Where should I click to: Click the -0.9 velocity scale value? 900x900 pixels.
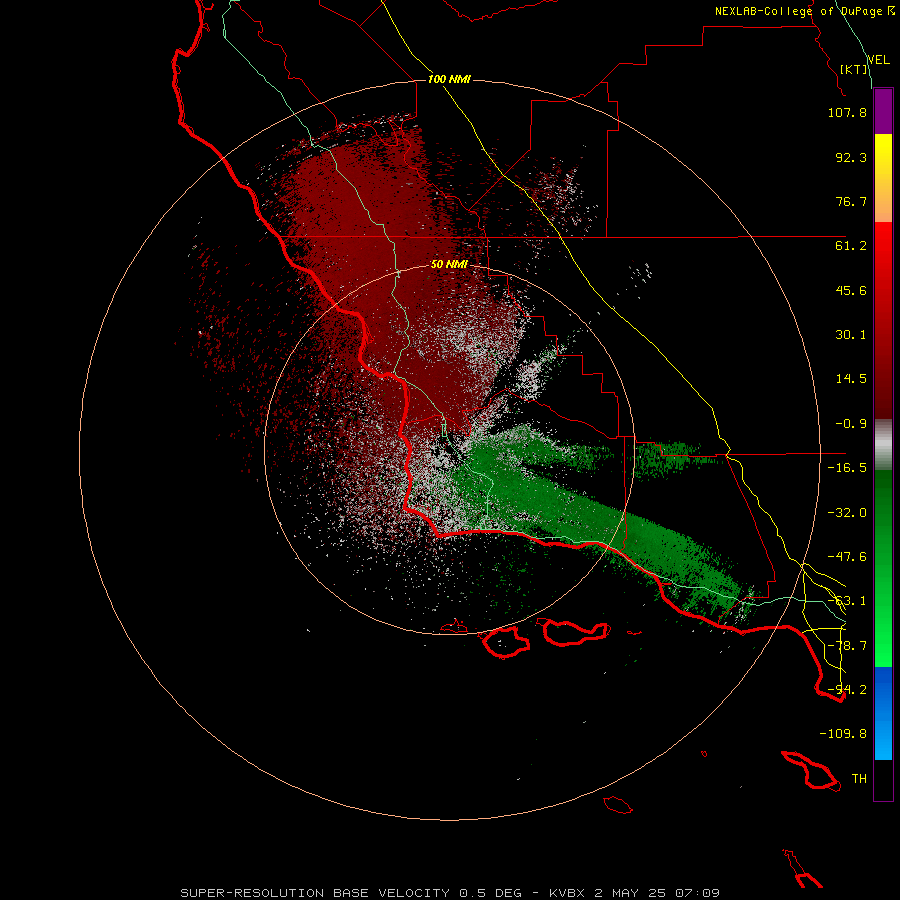[x=851, y=424]
